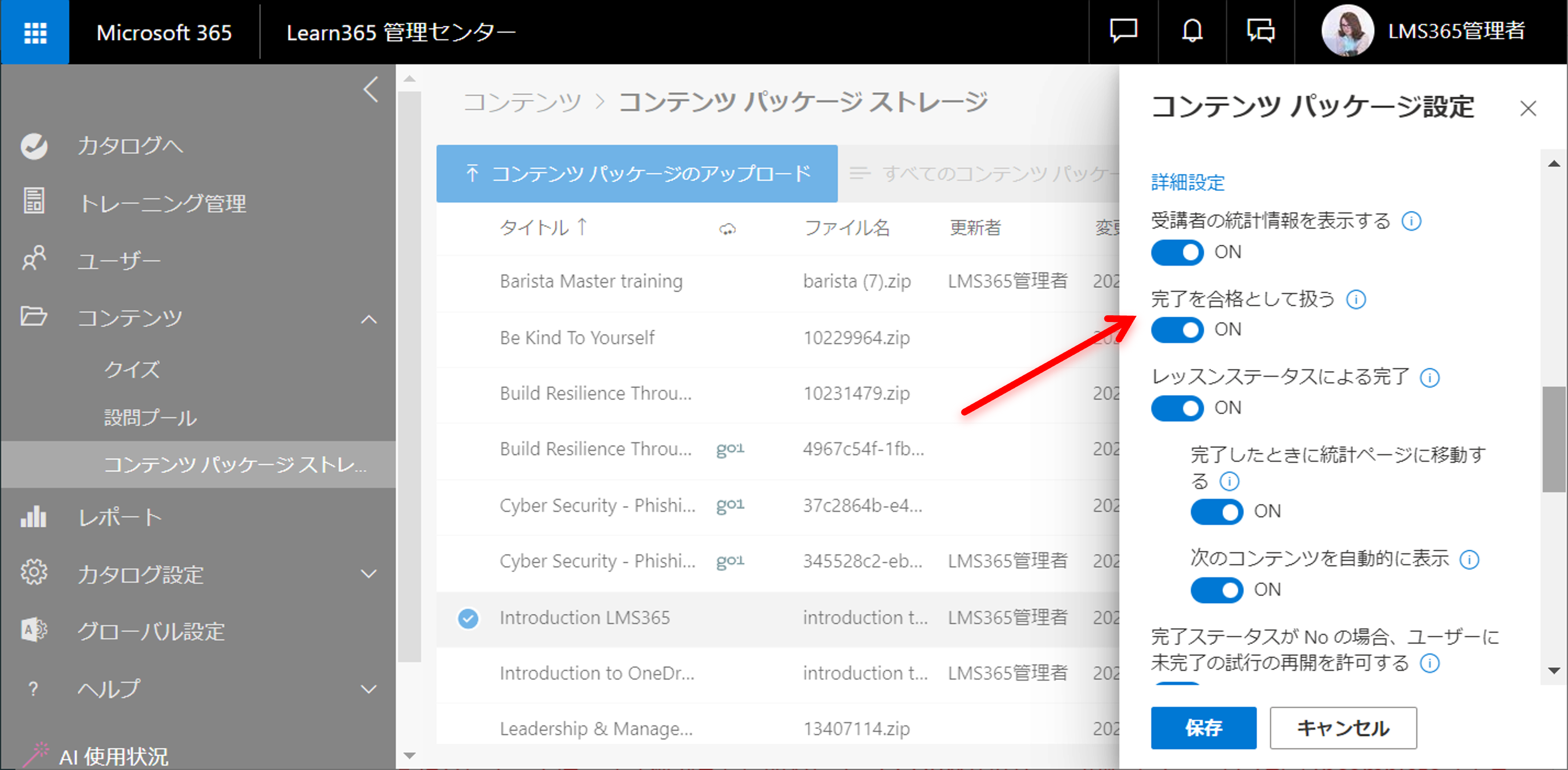Screen dimensions: 1568x770
Task: Click the LMS365管理者 profile avatar
Action: click(1347, 31)
